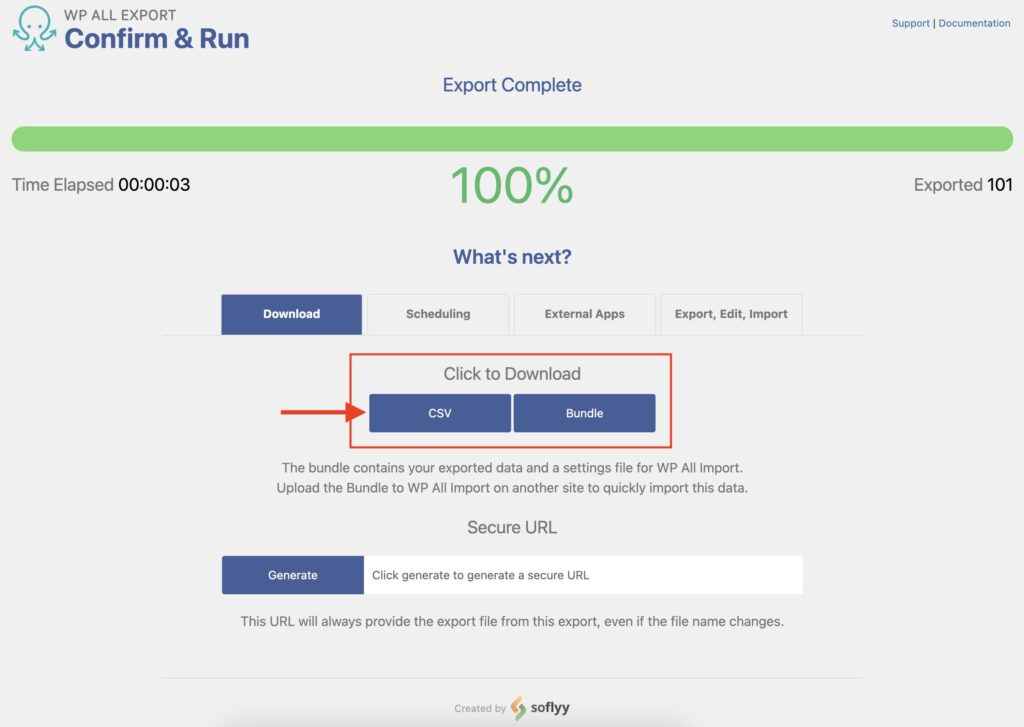The height and width of the screenshot is (727, 1024).
Task: Open the Support page
Action: pyautogui.click(x=910, y=23)
